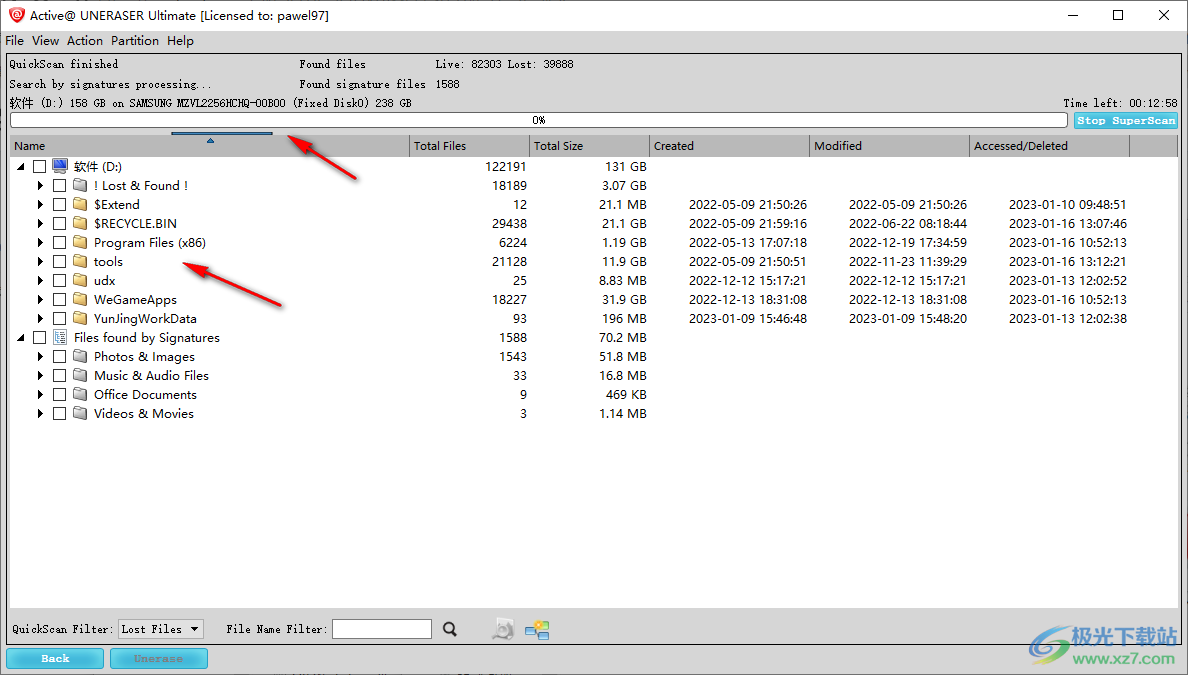
Task: Sort by the Created column header
Action: [730, 146]
